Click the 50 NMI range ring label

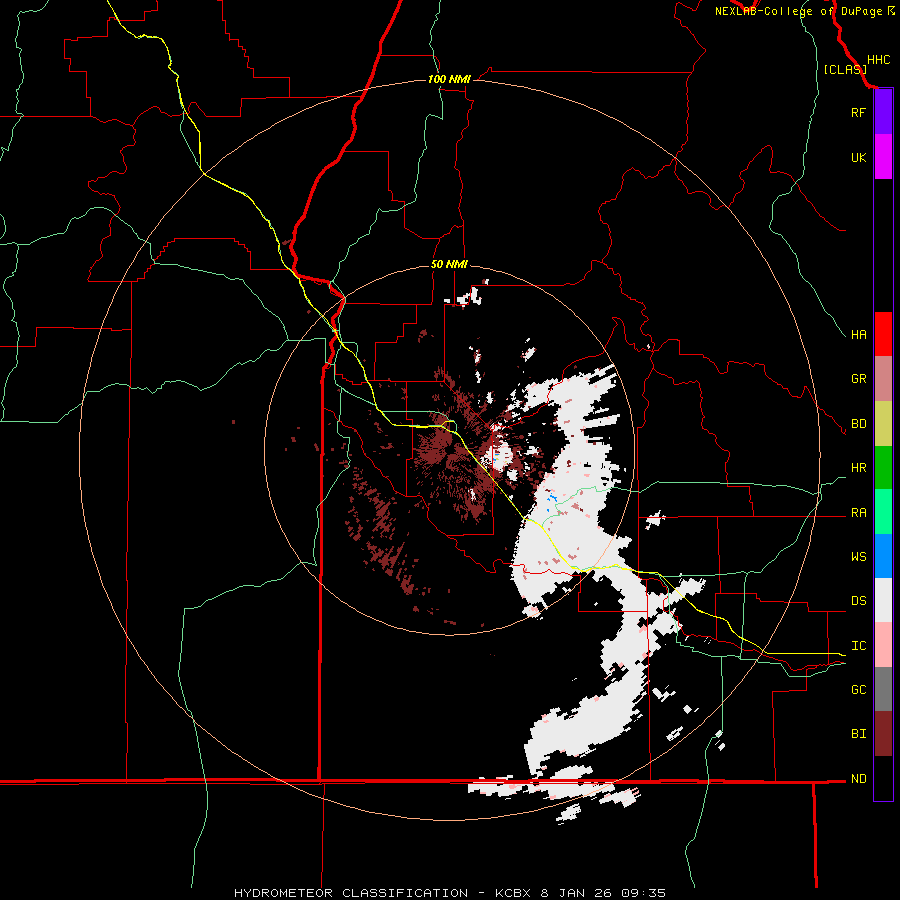pyautogui.click(x=449, y=264)
